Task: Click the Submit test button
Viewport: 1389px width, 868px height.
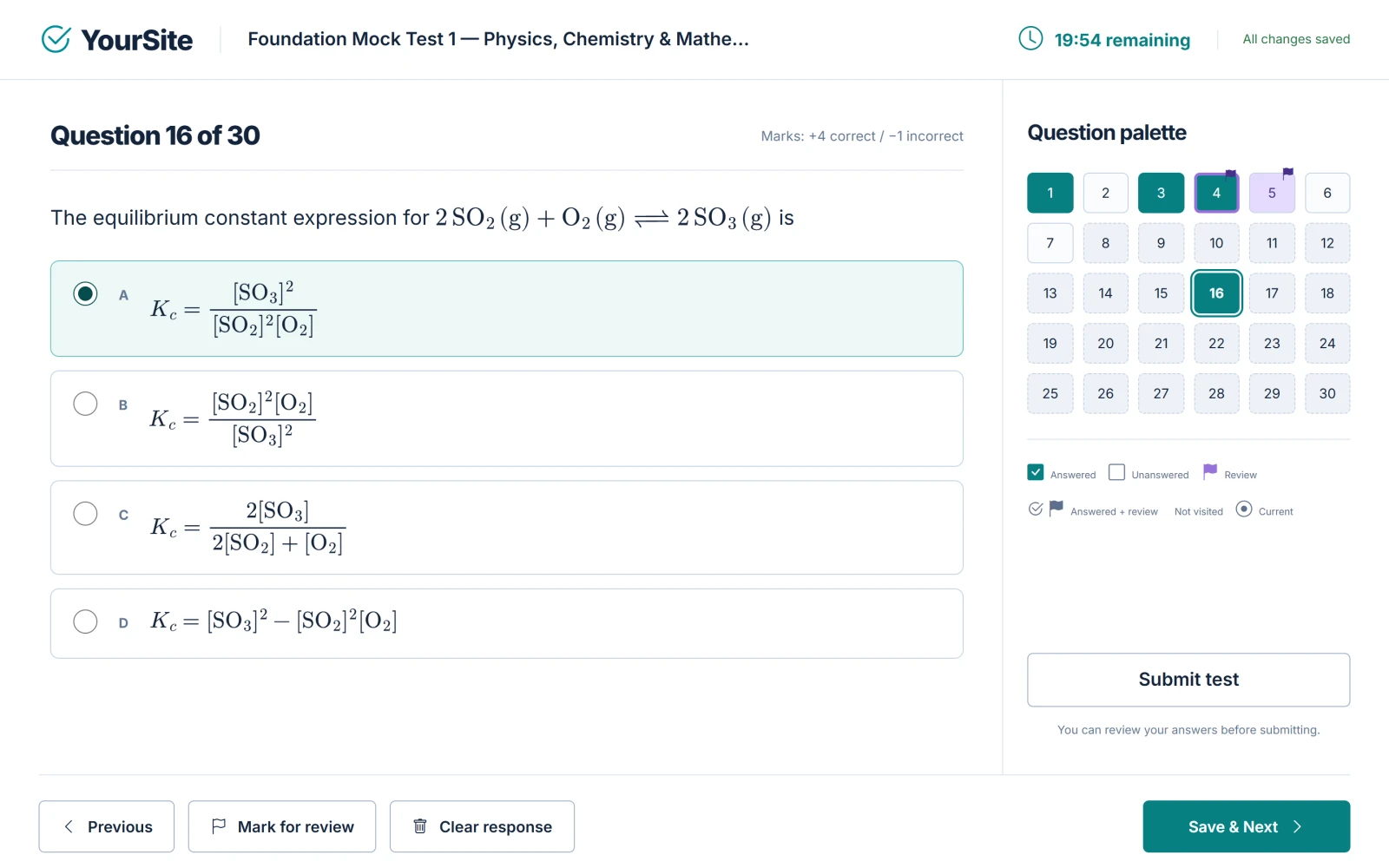Action: 1188,680
